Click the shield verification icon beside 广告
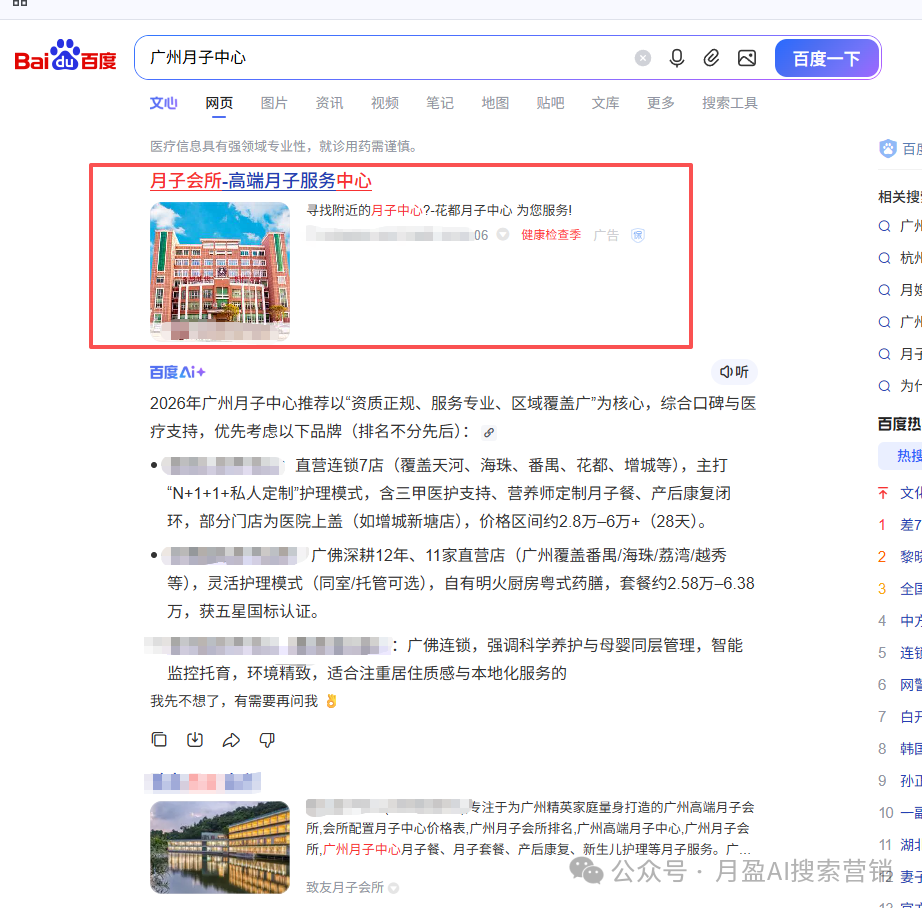 click(638, 235)
